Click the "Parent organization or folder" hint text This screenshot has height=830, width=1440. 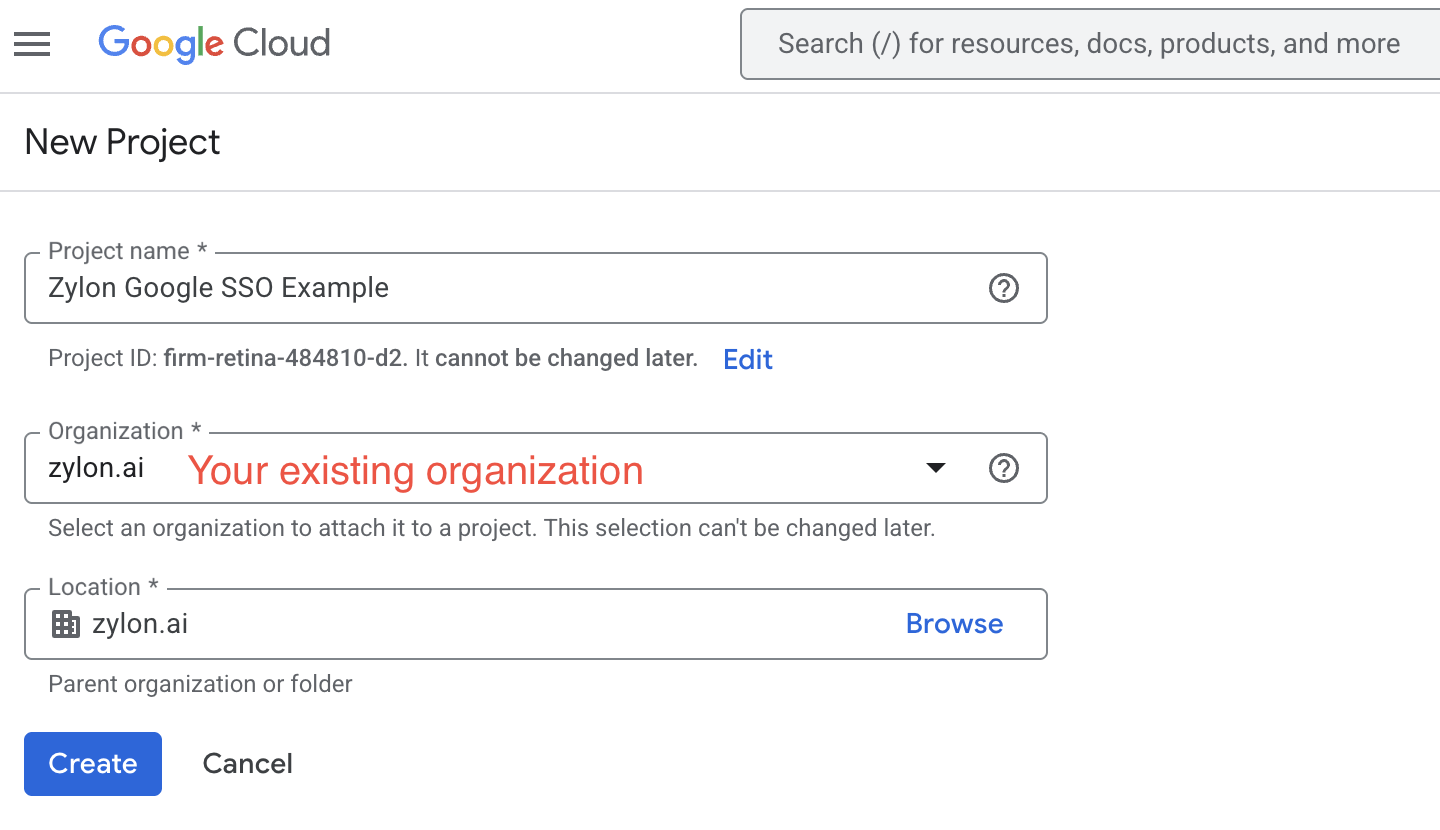(x=200, y=684)
